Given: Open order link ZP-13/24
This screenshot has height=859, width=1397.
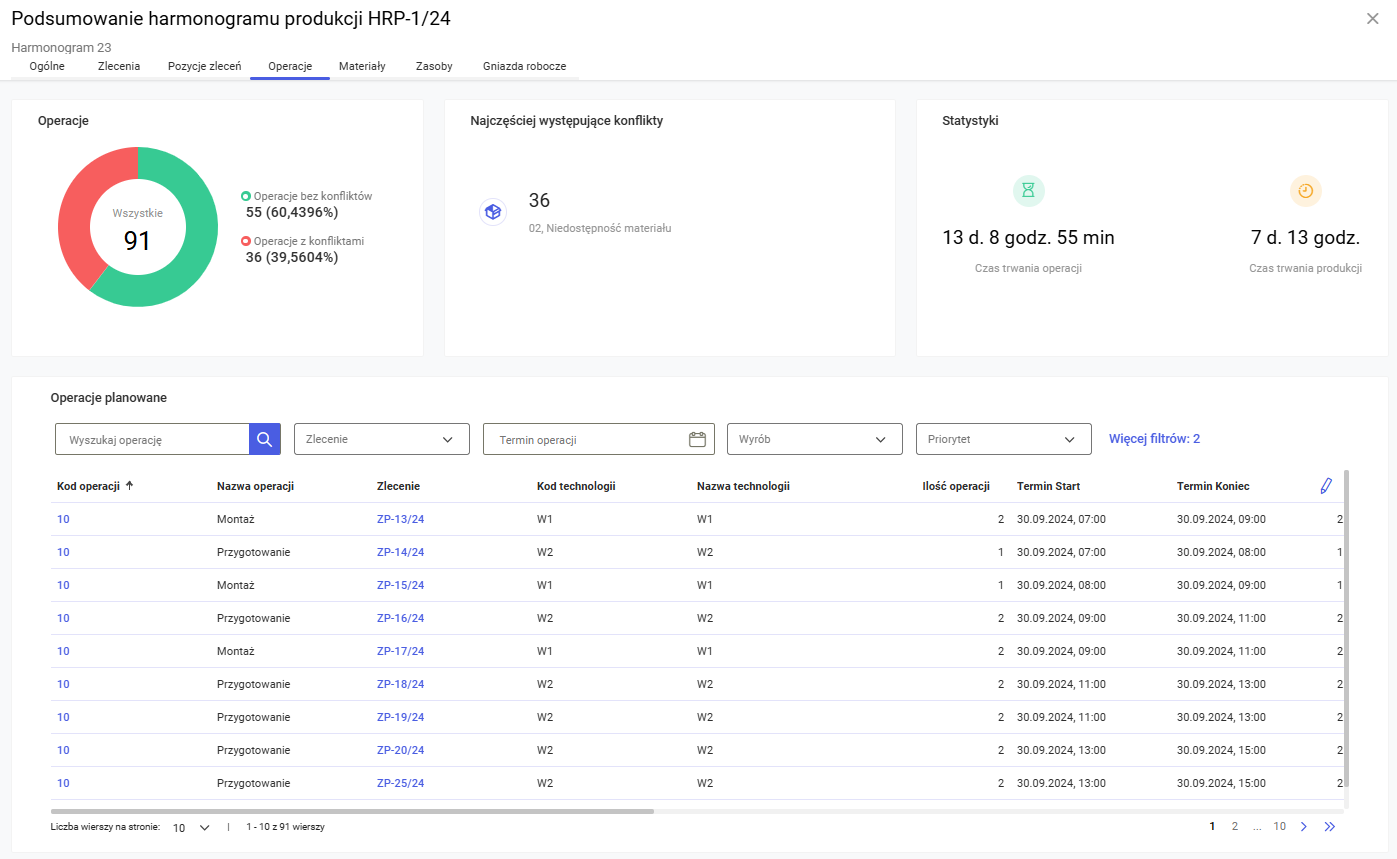Looking at the screenshot, I should click(400, 519).
